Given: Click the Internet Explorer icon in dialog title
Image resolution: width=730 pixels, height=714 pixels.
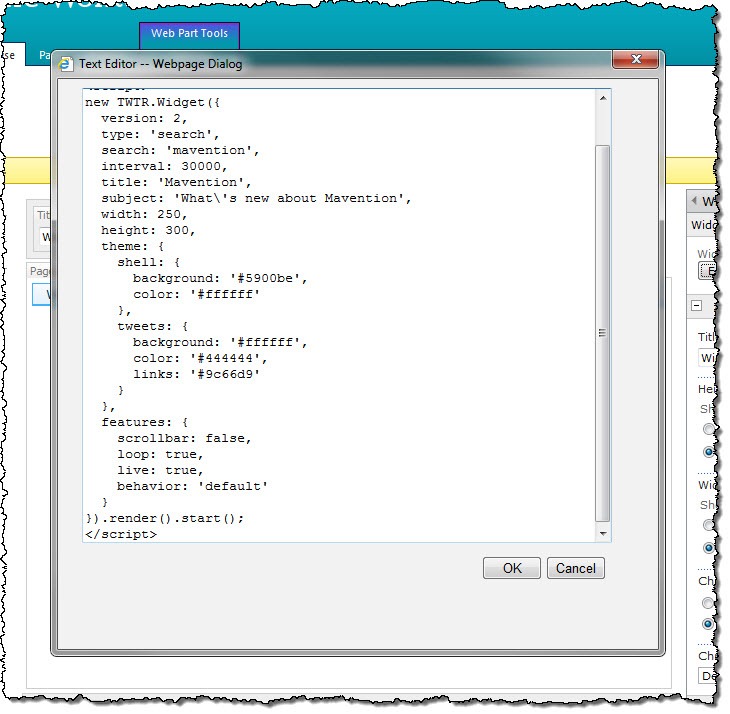Looking at the screenshot, I should pyautogui.click(x=65, y=64).
